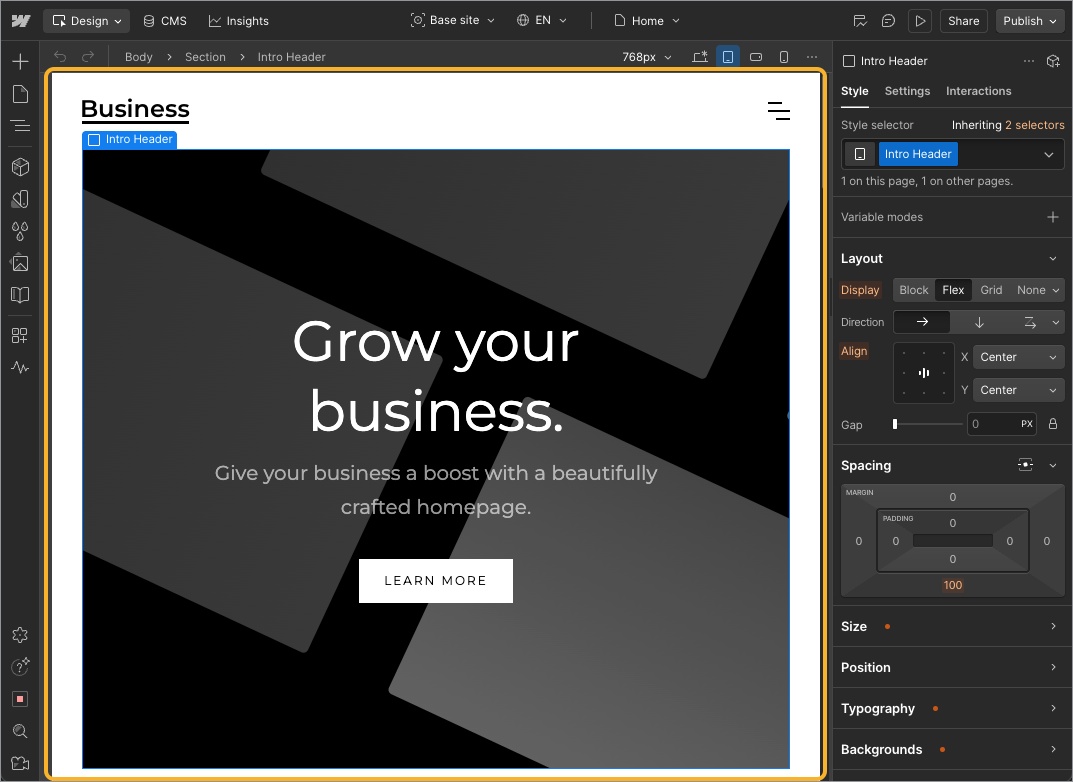The width and height of the screenshot is (1073, 782).
Task: Select Body in the breadcrumb trail
Action: point(138,57)
